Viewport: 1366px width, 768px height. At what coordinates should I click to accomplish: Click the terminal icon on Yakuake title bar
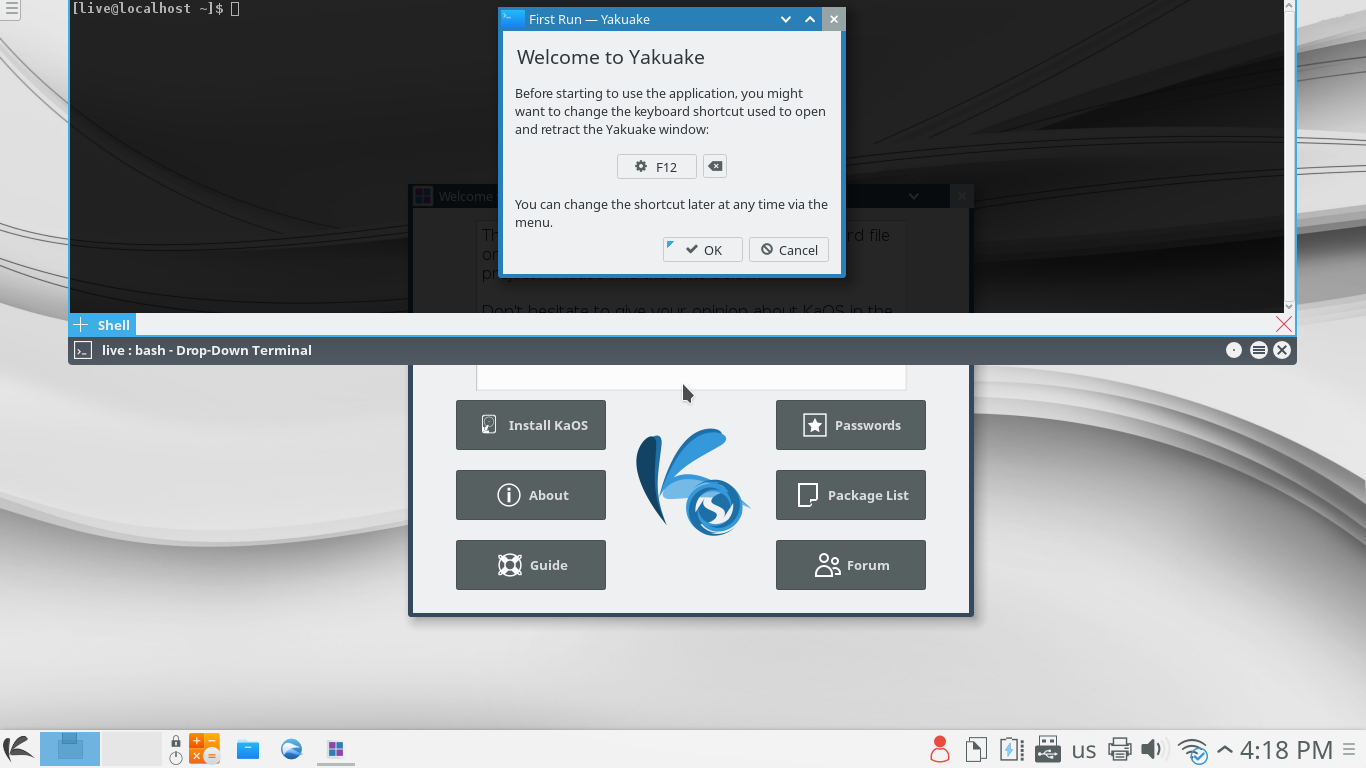click(84, 350)
